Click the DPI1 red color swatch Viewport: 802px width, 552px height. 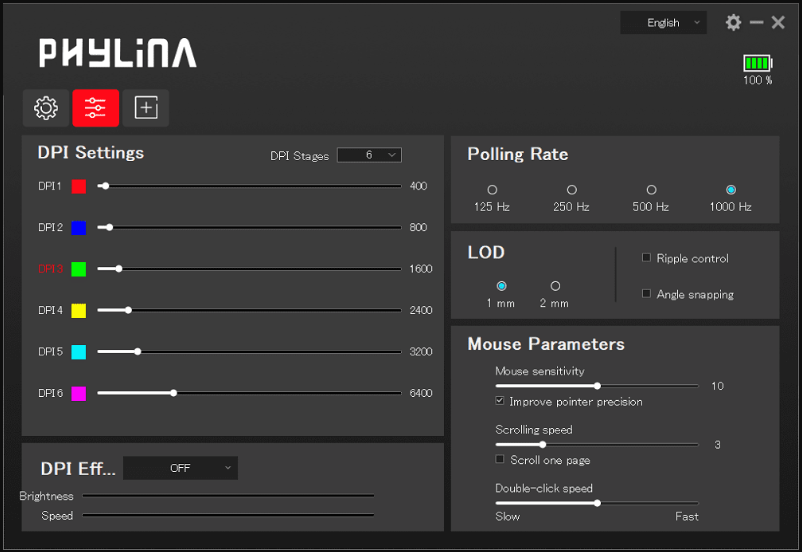[x=79, y=186]
